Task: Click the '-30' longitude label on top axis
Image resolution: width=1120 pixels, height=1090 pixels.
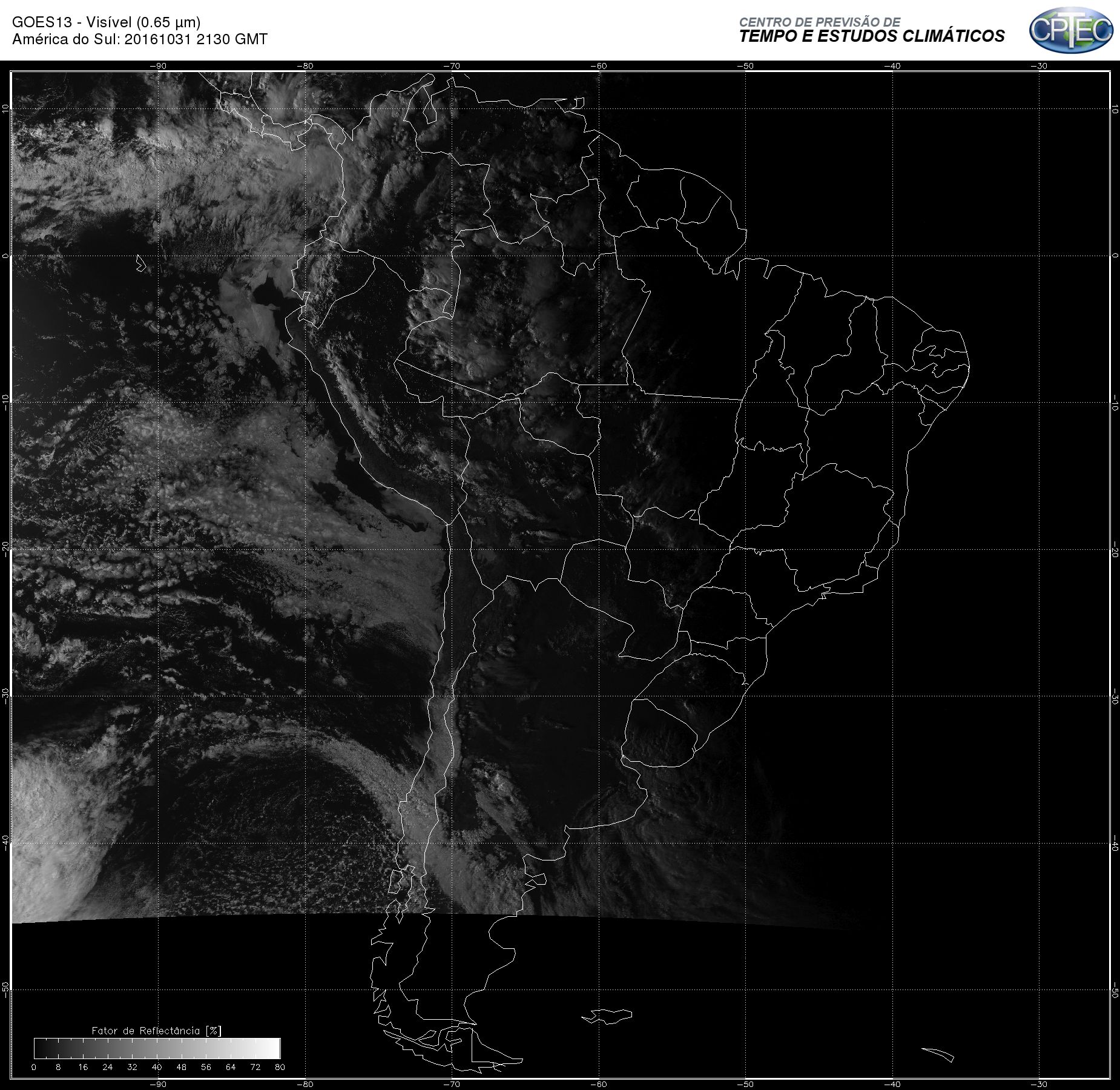Action: [1039, 66]
